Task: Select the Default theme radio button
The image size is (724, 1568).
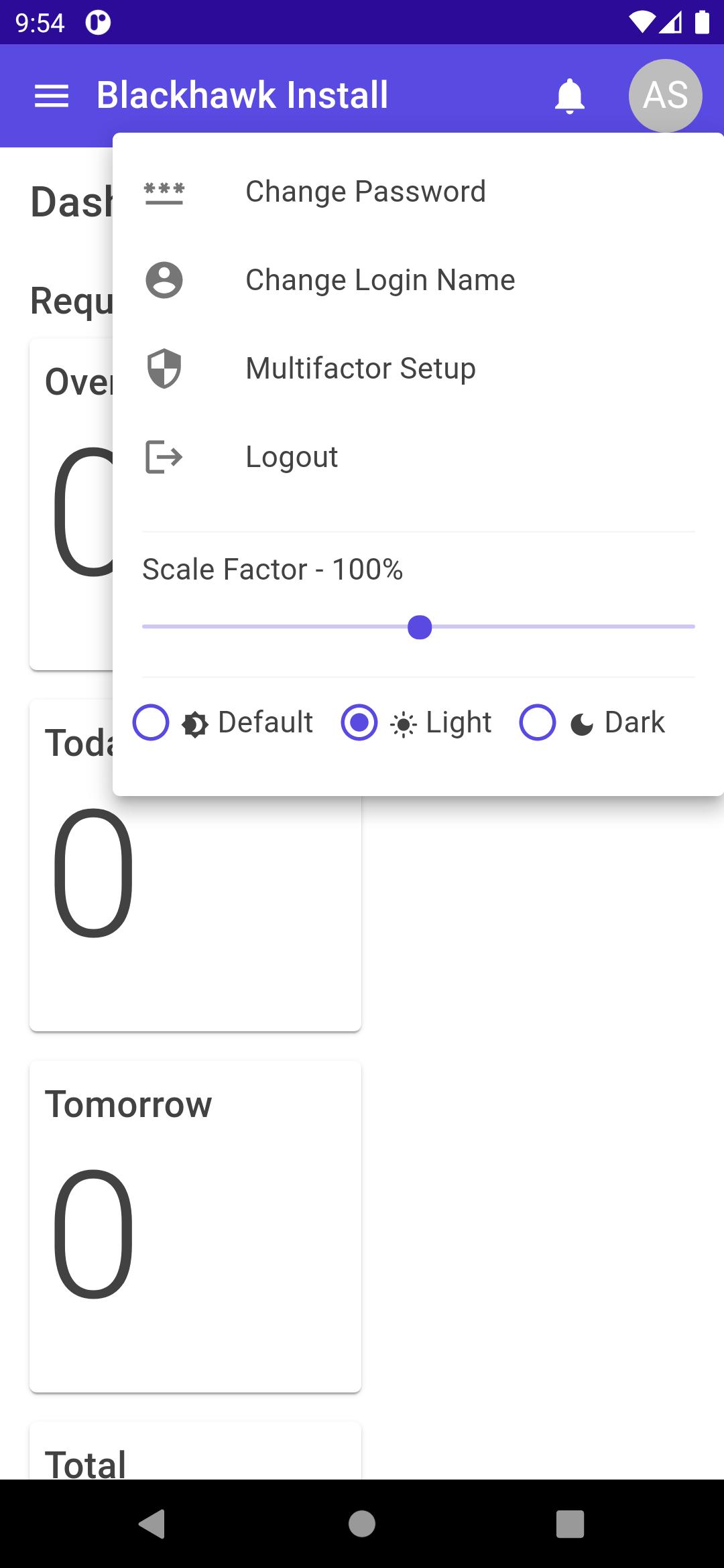Action: click(x=151, y=722)
